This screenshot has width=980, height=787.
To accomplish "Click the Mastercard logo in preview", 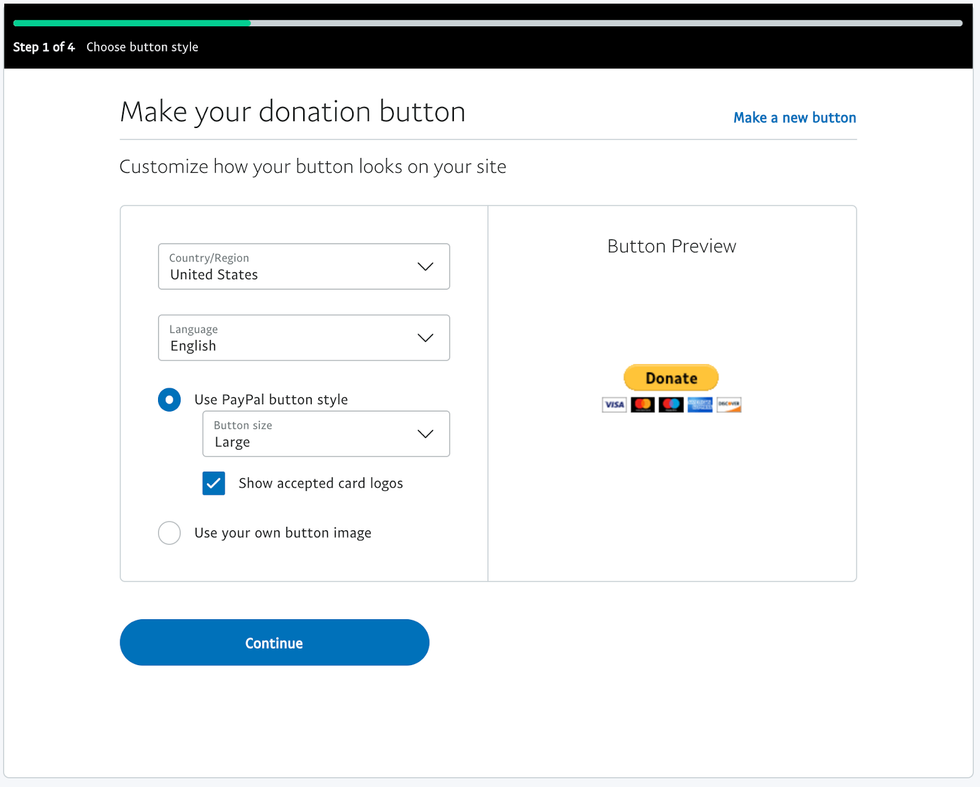I will (643, 405).
